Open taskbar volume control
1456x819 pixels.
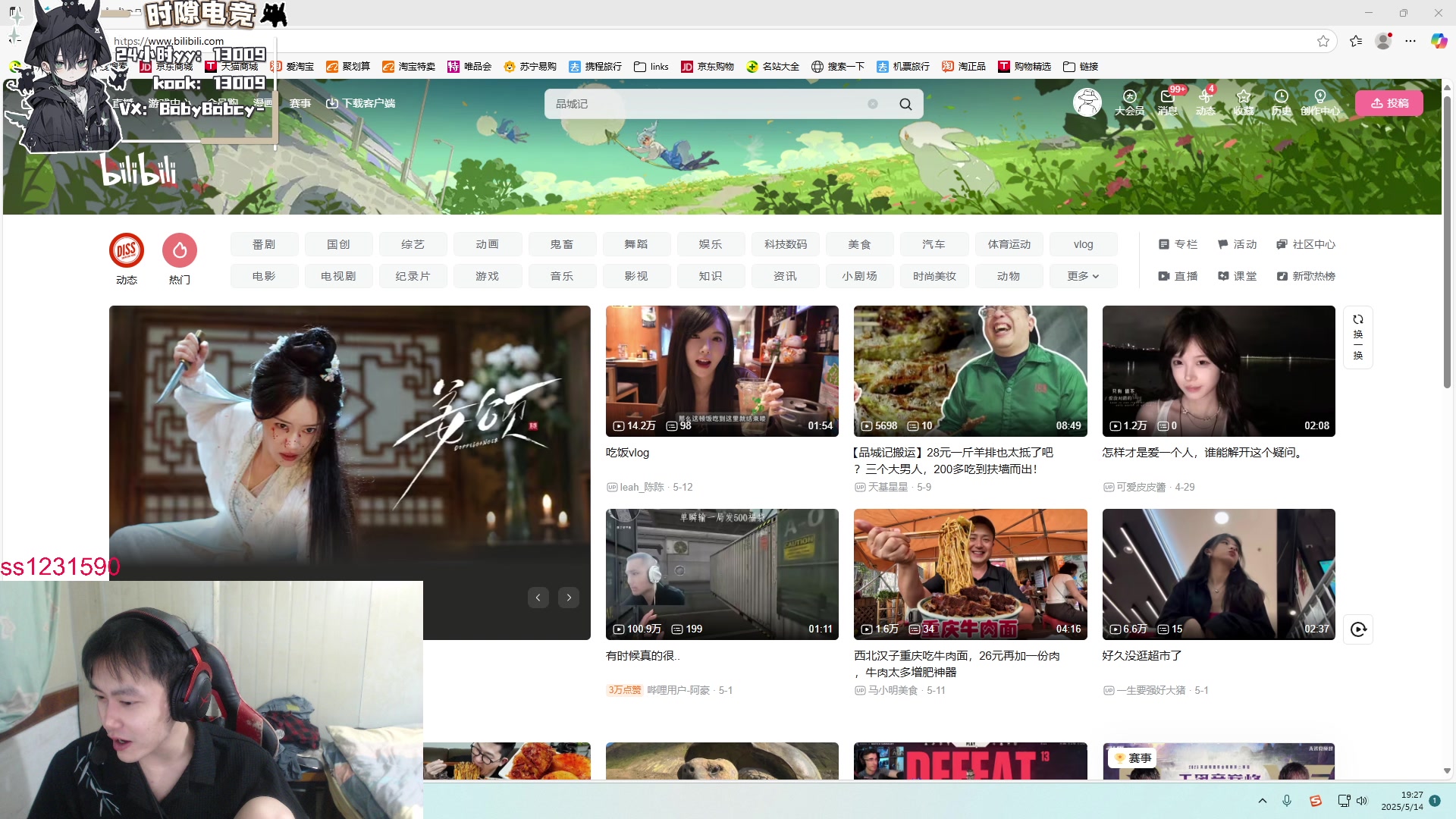coord(1362,801)
